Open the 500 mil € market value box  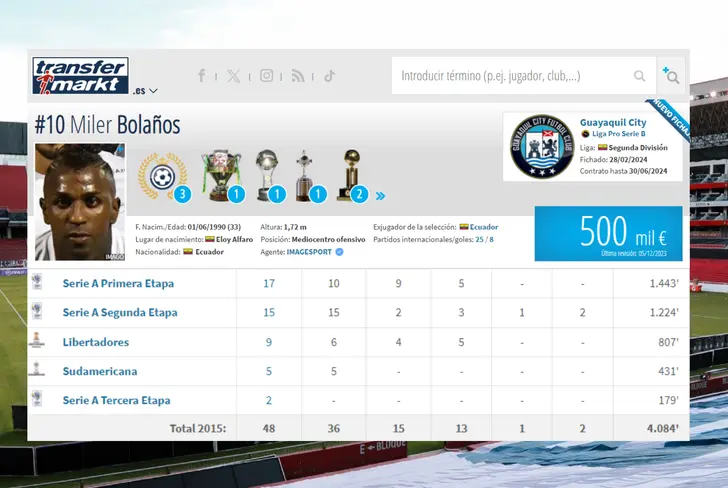[608, 234]
